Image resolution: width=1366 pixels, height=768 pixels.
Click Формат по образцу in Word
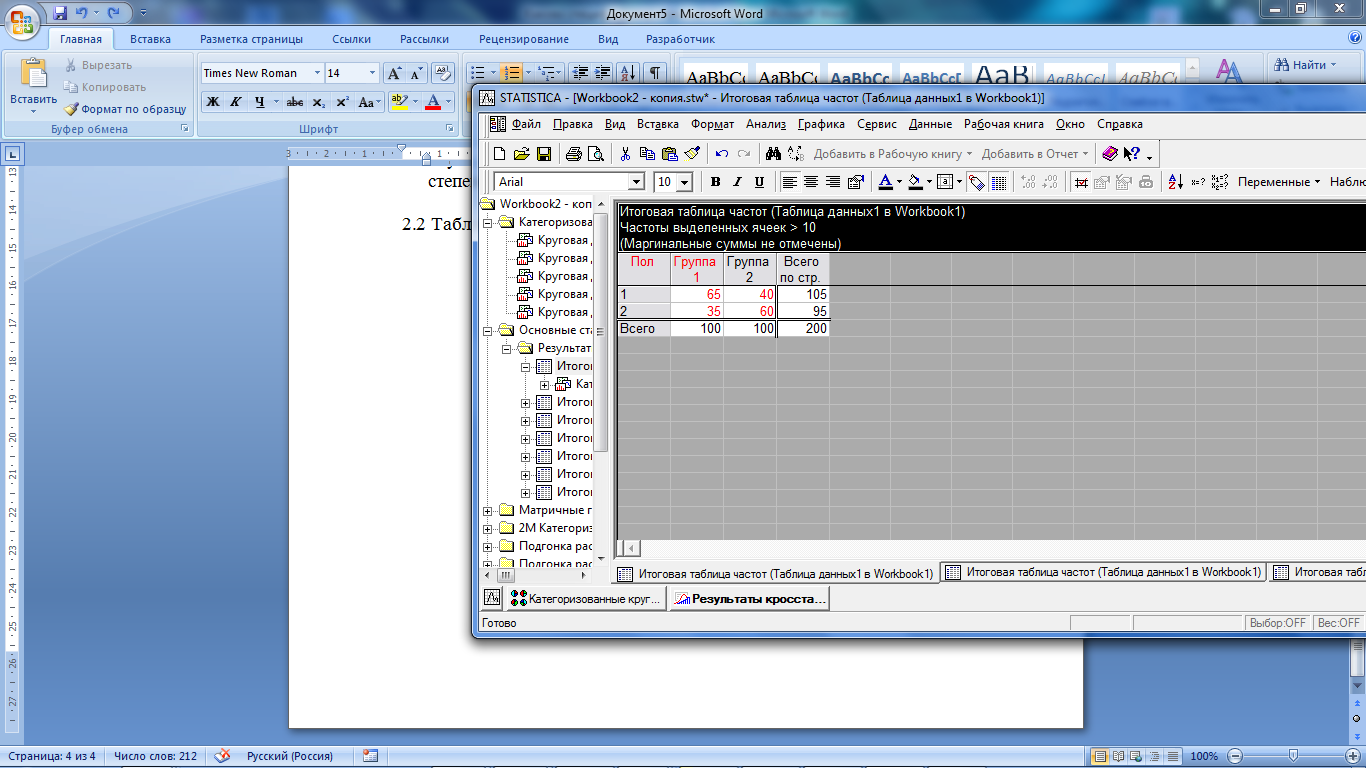tap(126, 109)
